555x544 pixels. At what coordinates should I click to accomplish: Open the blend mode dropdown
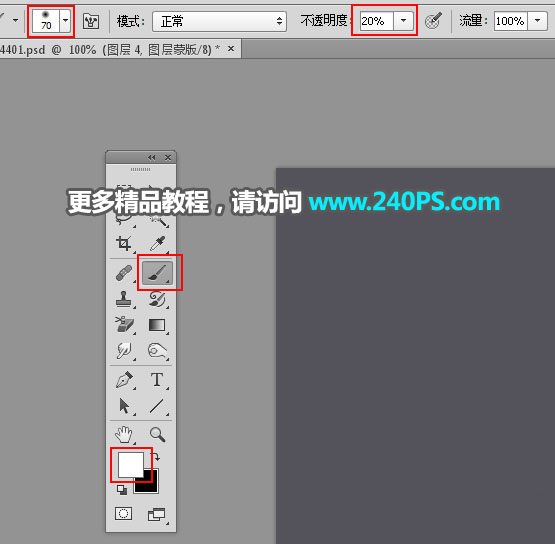point(219,21)
